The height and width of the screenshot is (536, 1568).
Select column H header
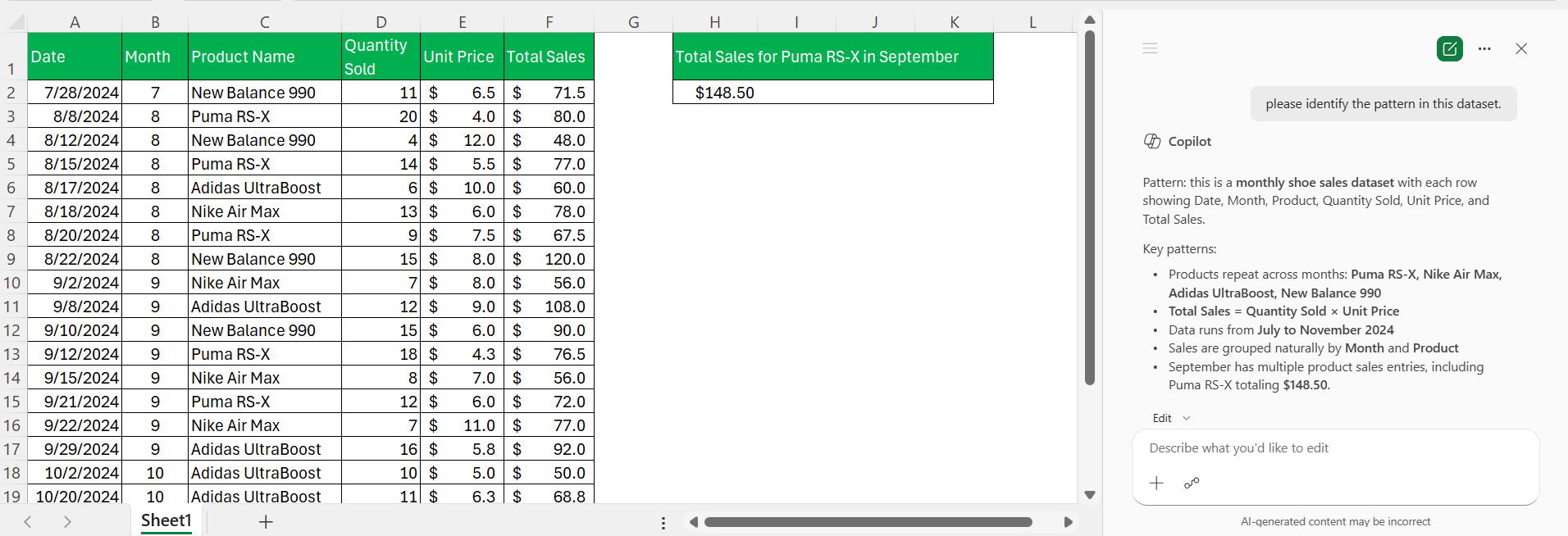point(715,22)
